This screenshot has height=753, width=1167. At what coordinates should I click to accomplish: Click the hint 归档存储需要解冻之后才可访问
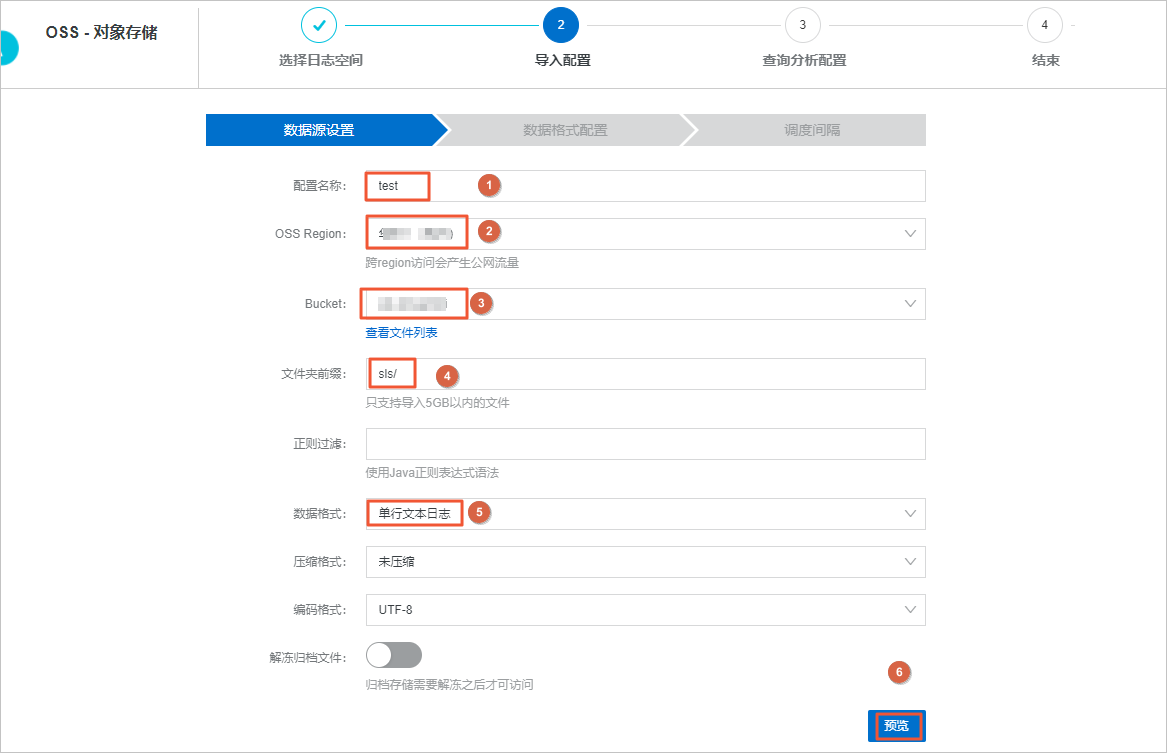(x=449, y=685)
